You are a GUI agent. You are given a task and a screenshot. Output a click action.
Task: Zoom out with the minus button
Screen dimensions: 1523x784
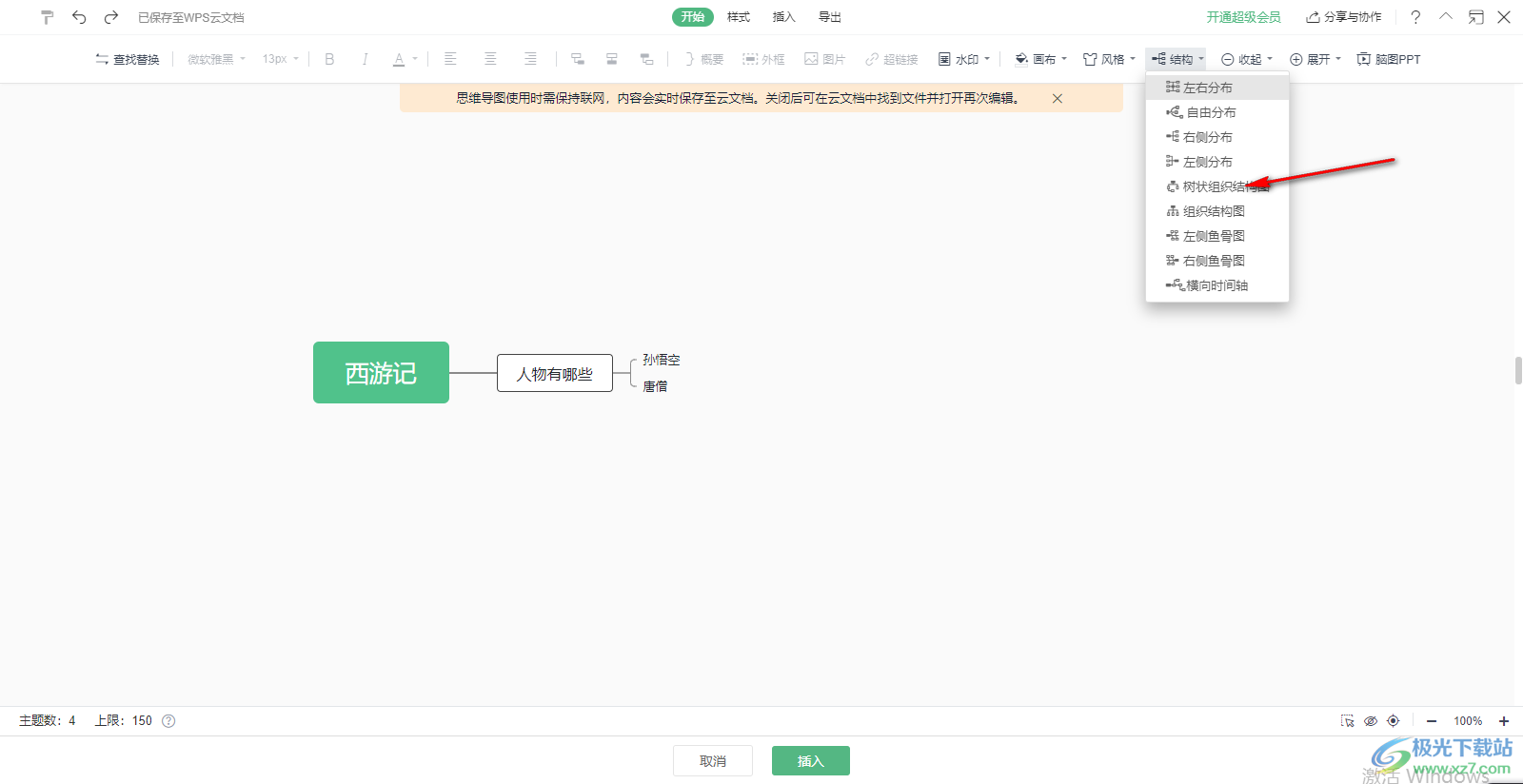coord(1431,721)
